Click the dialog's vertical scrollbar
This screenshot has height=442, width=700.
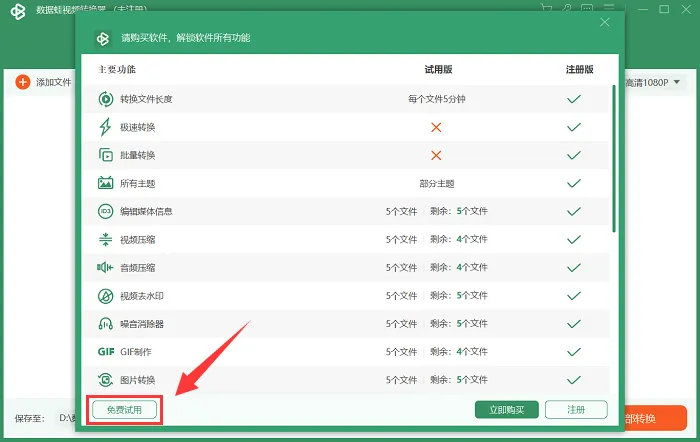(614, 158)
